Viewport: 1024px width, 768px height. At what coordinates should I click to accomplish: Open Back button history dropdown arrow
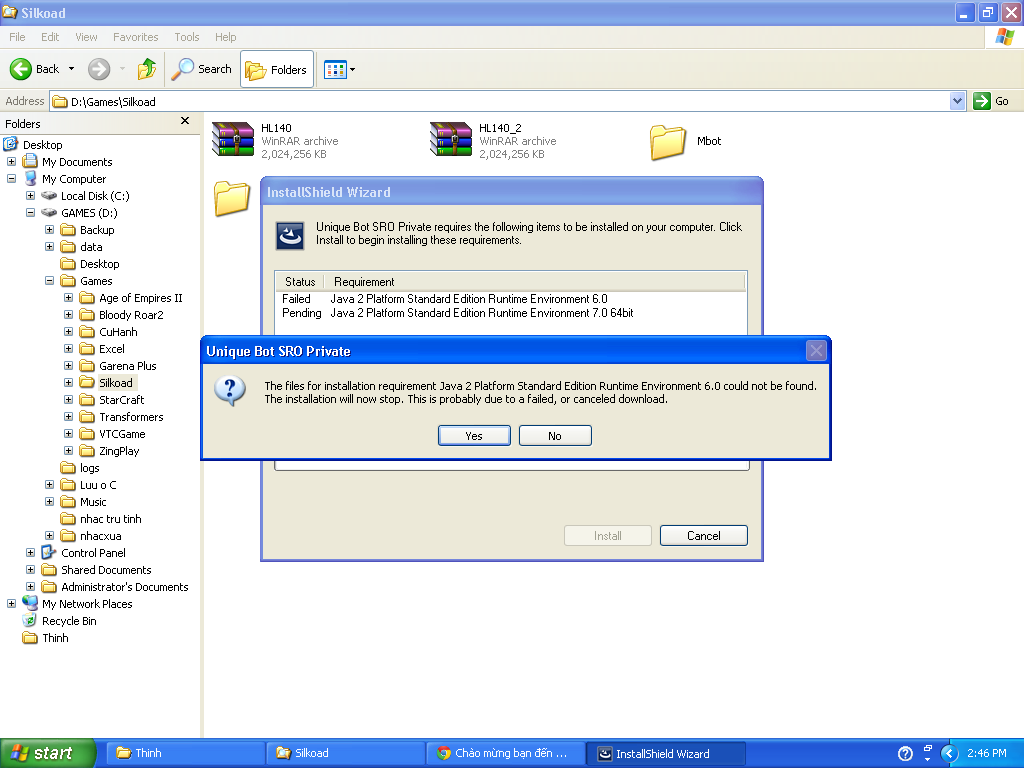coord(71,69)
